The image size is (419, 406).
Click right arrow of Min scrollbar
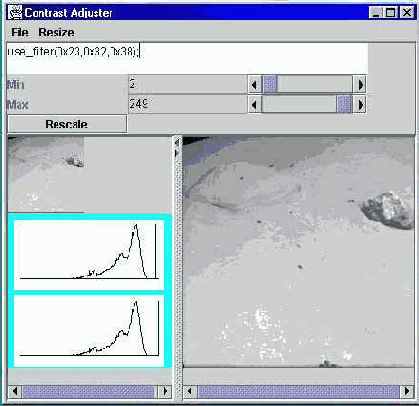coord(360,84)
